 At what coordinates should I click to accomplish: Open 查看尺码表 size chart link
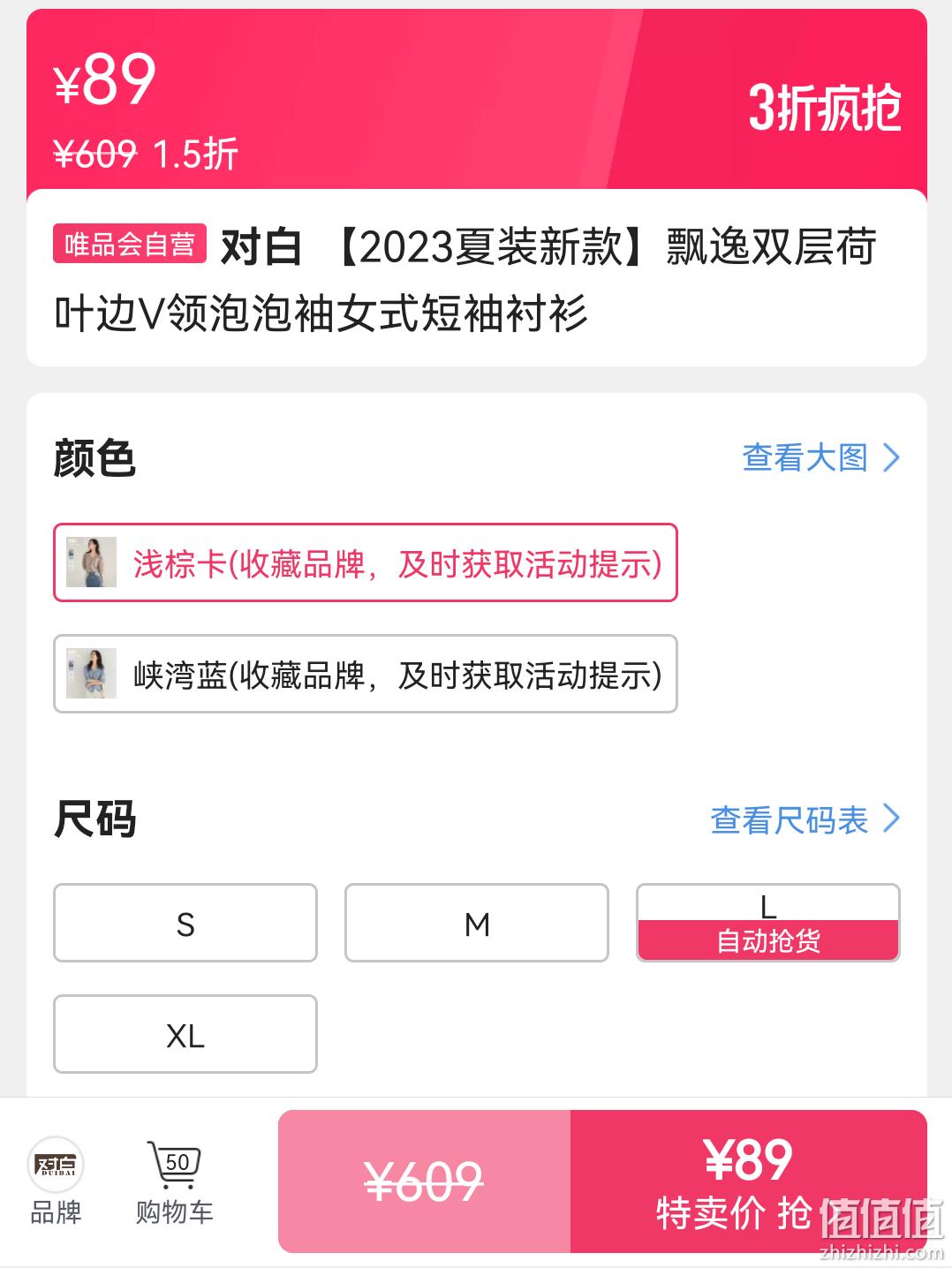[x=790, y=819]
